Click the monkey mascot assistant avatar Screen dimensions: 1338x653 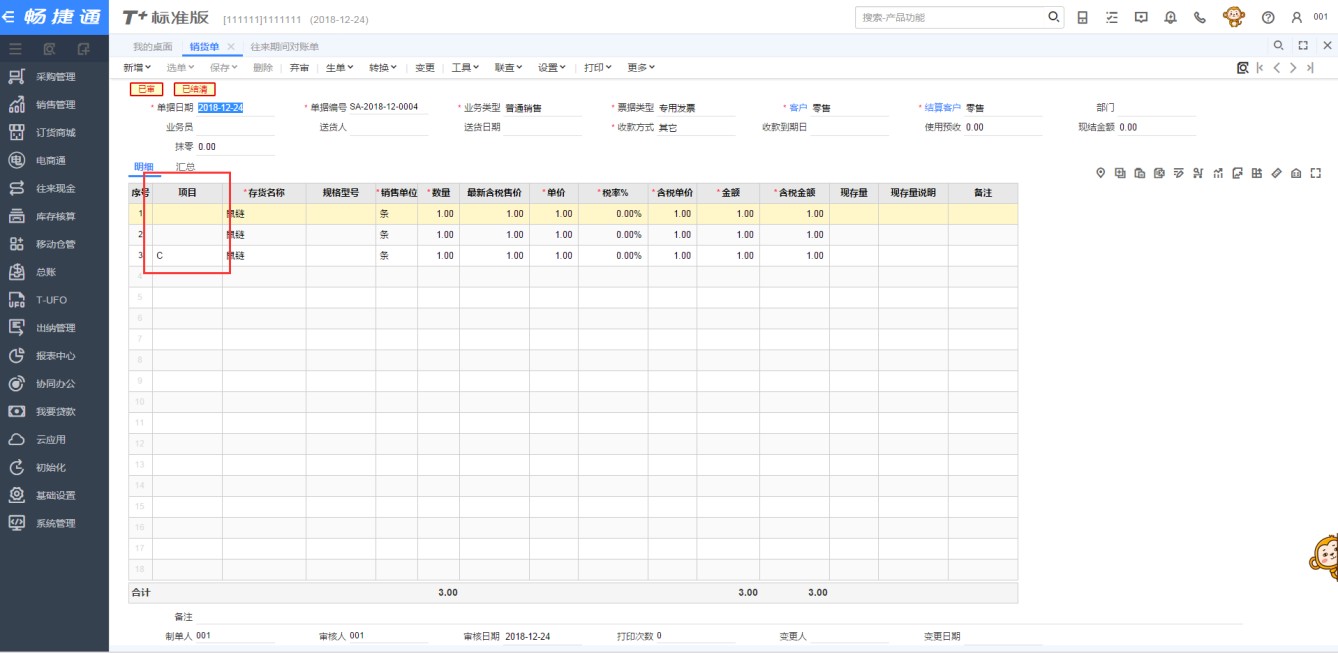click(1234, 17)
